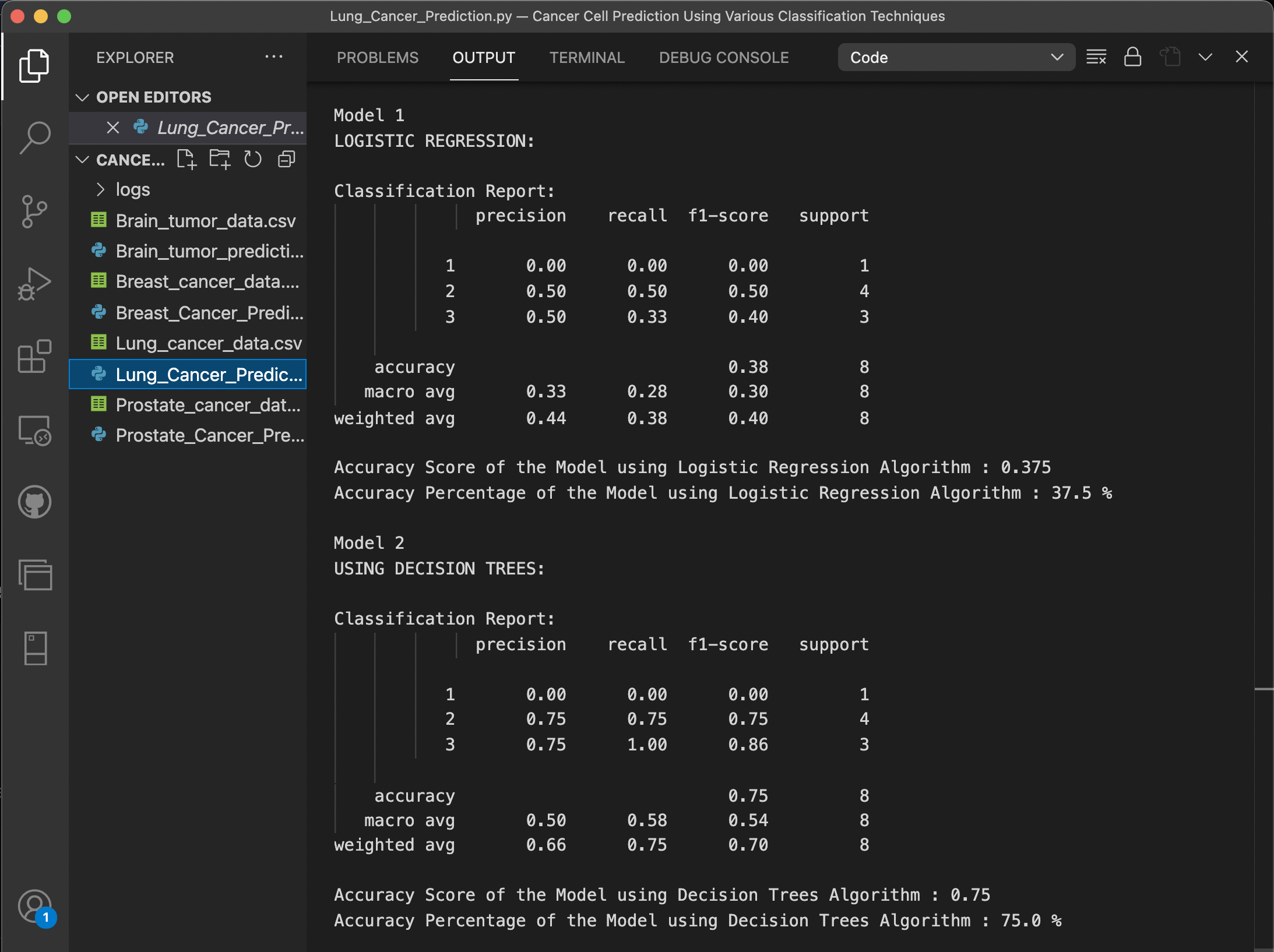This screenshot has height=952, width=1274.
Task: Open the Extensions view
Action: (34, 357)
